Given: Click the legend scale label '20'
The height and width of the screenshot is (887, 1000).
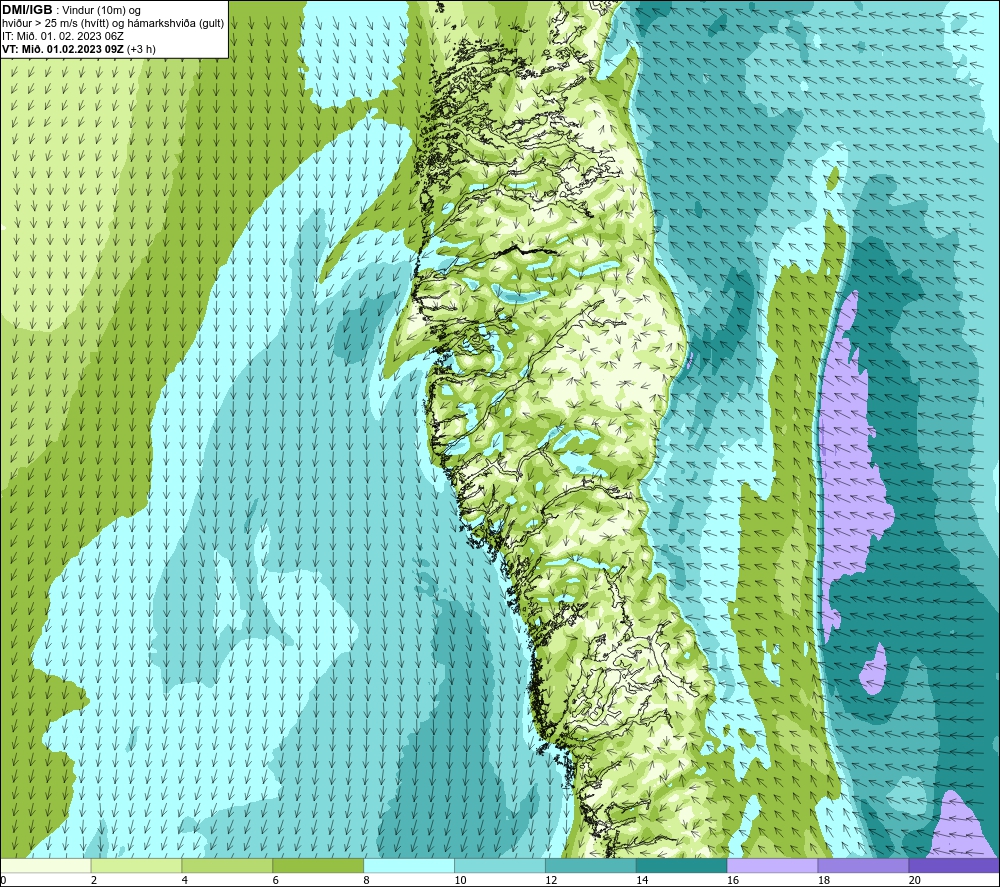Looking at the screenshot, I should click(915, 880).
